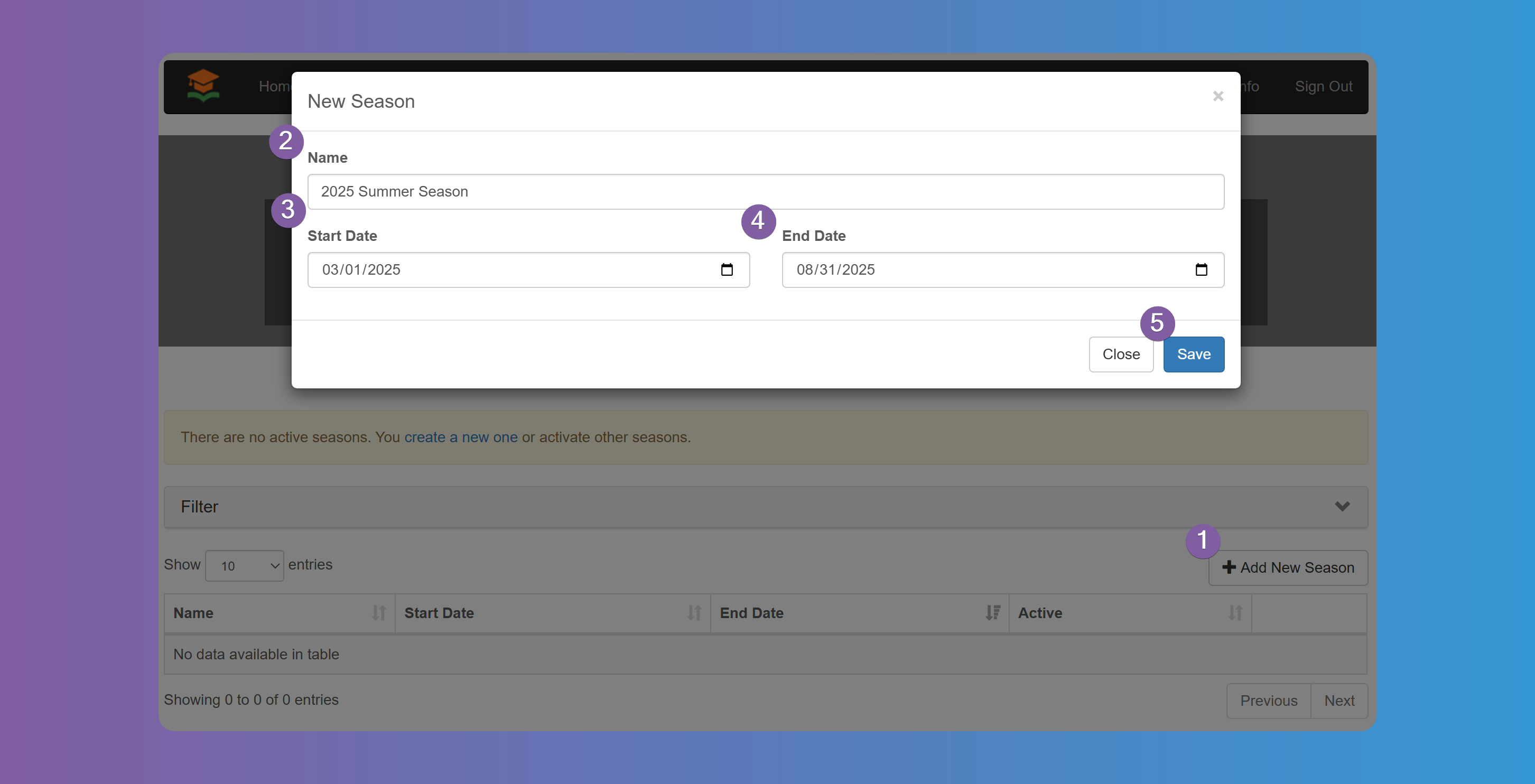Click the Add New Season button
Screen dimensions: 1535x784
click(x=1288, y=568)
